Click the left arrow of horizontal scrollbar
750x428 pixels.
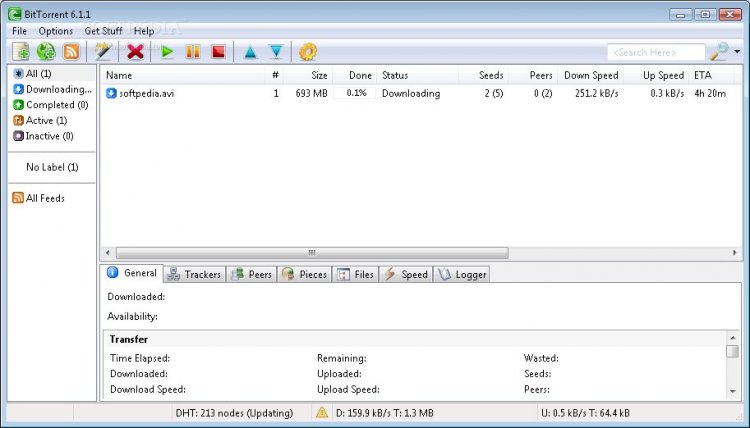(x=108, y=252)
